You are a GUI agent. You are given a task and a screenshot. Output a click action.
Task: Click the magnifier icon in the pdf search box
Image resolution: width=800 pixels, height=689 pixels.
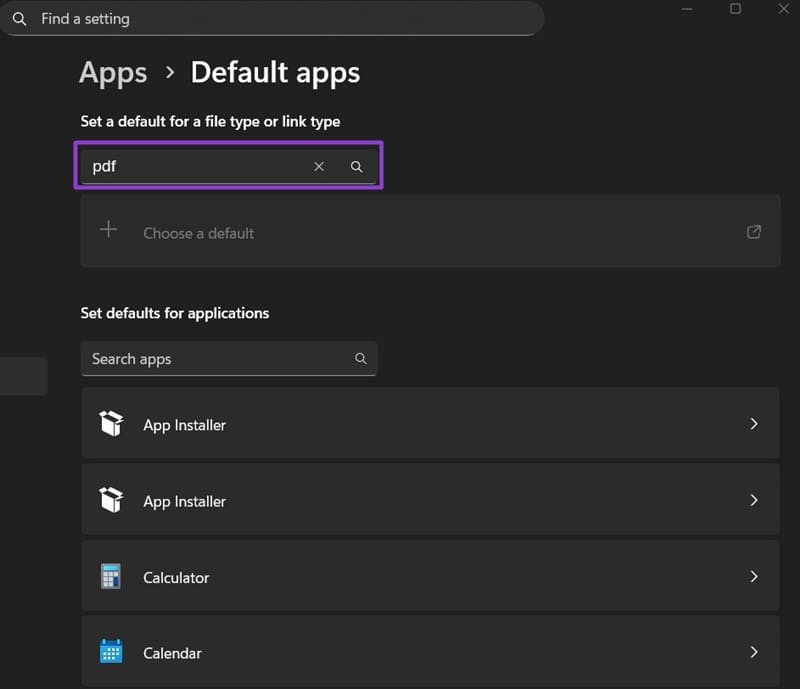point(356,167)
